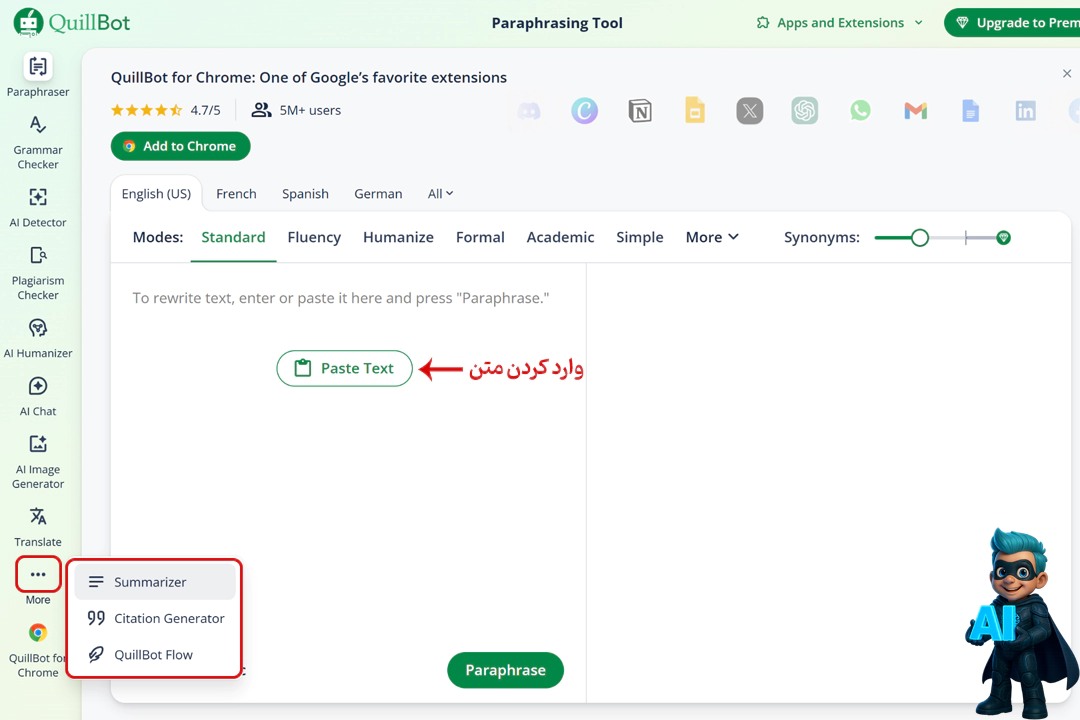Expand the Apps and Extensions dropdown

click(838, 22)
